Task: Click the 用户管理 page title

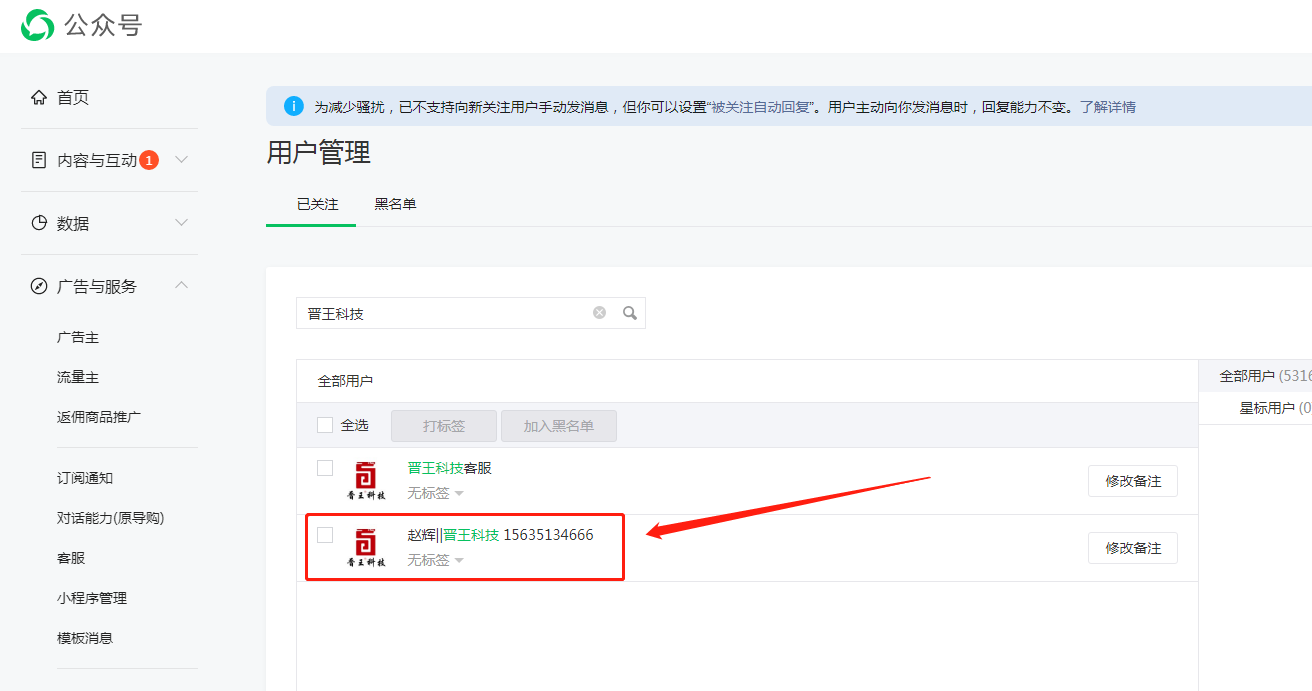Action: 319,153
